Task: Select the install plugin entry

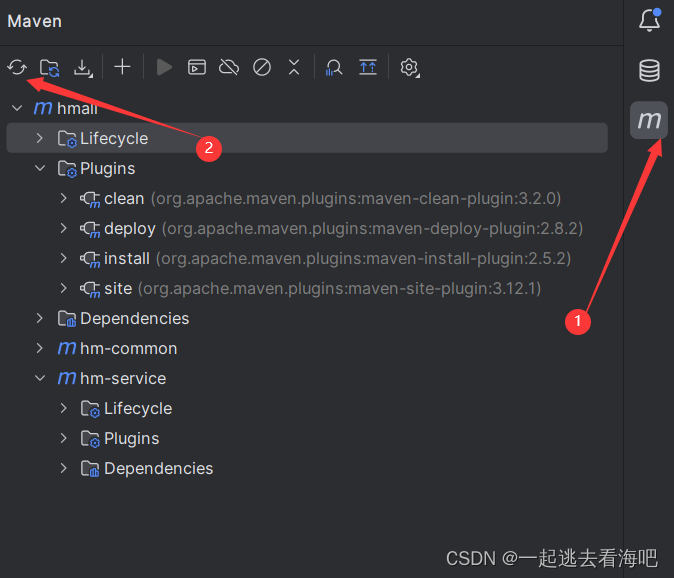Action: pos(307,258)
